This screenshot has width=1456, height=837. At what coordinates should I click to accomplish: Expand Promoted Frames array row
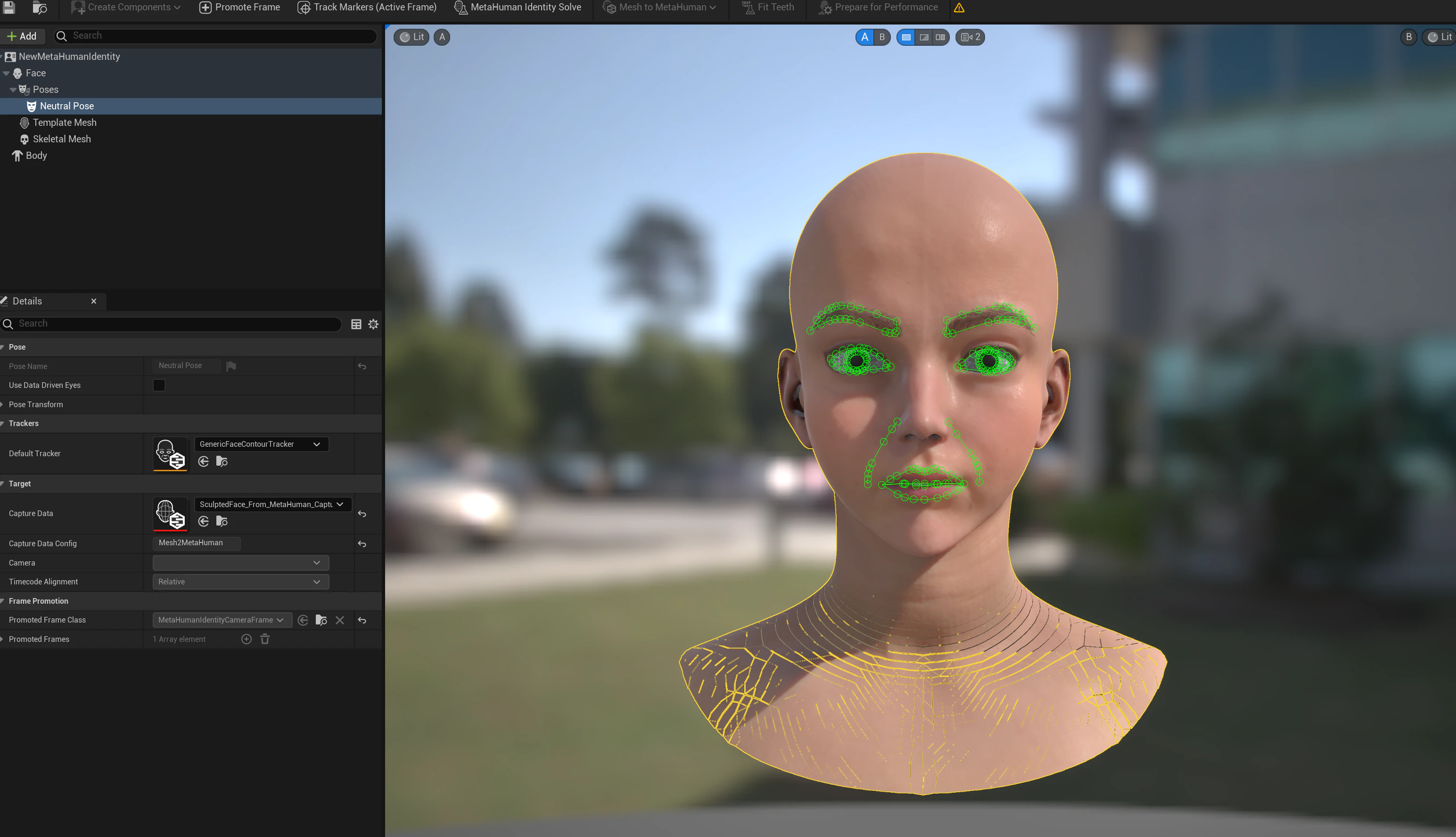pyautogui.click(x=3, y=639)
